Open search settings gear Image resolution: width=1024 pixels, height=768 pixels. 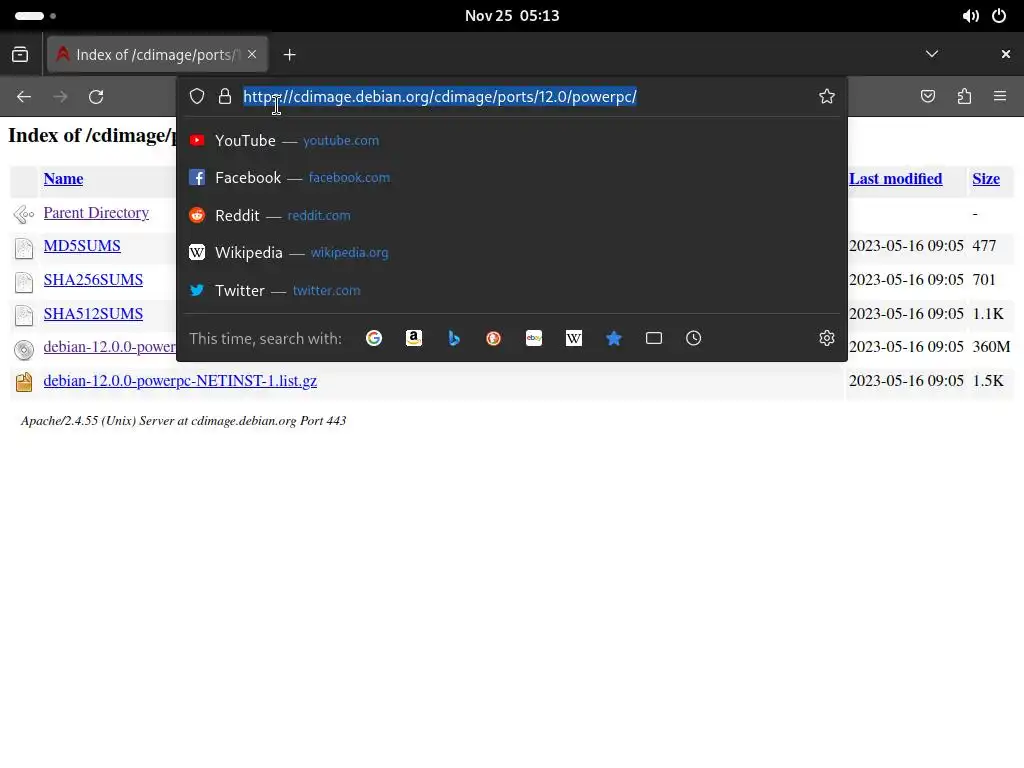click(x=827, y=338)
